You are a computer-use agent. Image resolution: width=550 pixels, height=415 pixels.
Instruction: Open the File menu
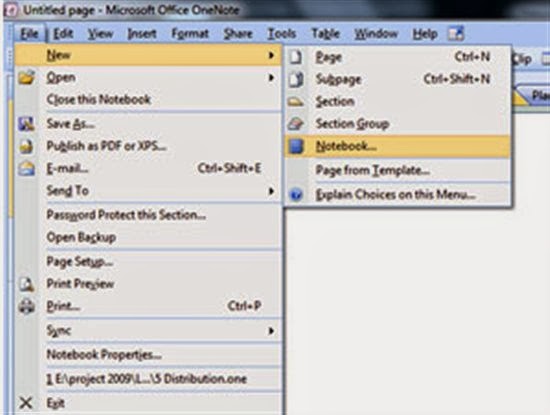[x=29, y=34]
